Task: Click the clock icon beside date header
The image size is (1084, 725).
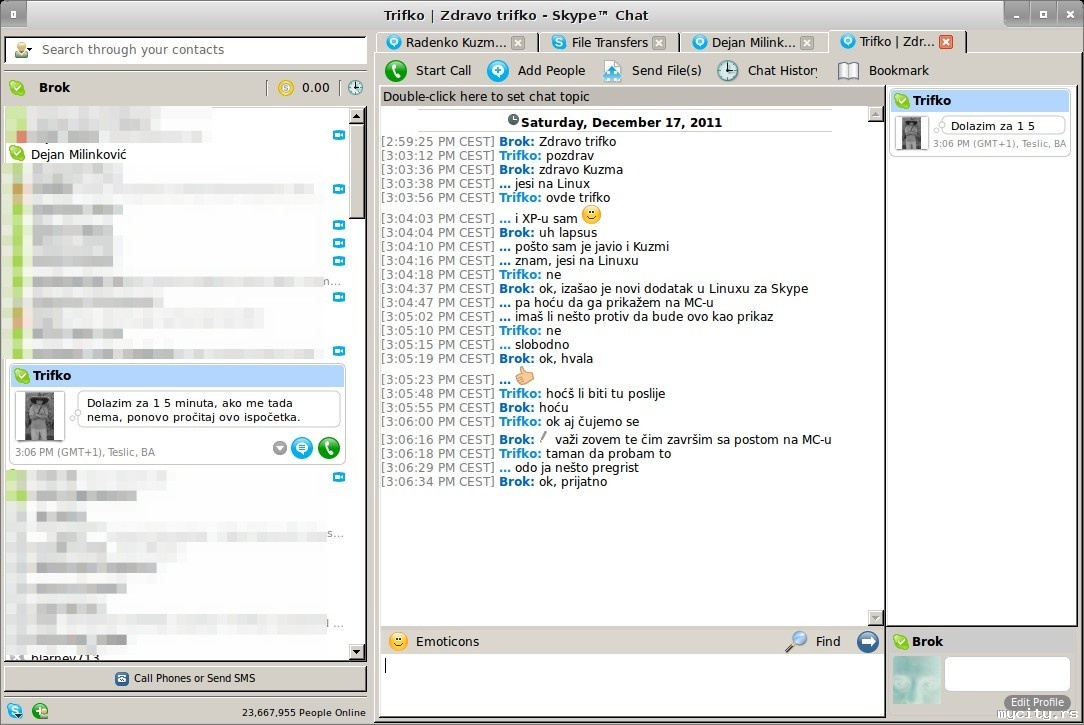Action: (513, 120)
